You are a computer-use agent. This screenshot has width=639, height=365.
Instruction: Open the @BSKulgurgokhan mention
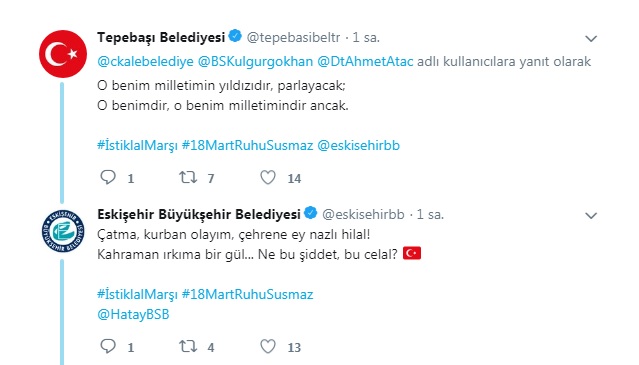pos(256,62)
